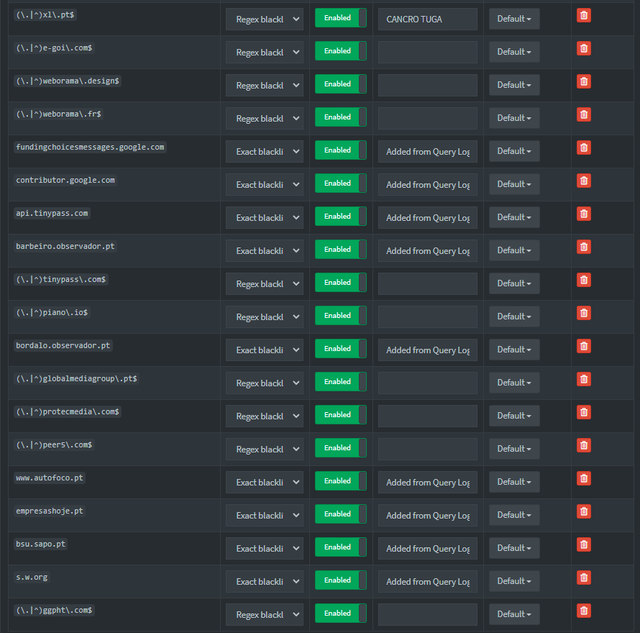
Task: Change type of contributor.google.com entry
Action: click(x=264, y=184)
